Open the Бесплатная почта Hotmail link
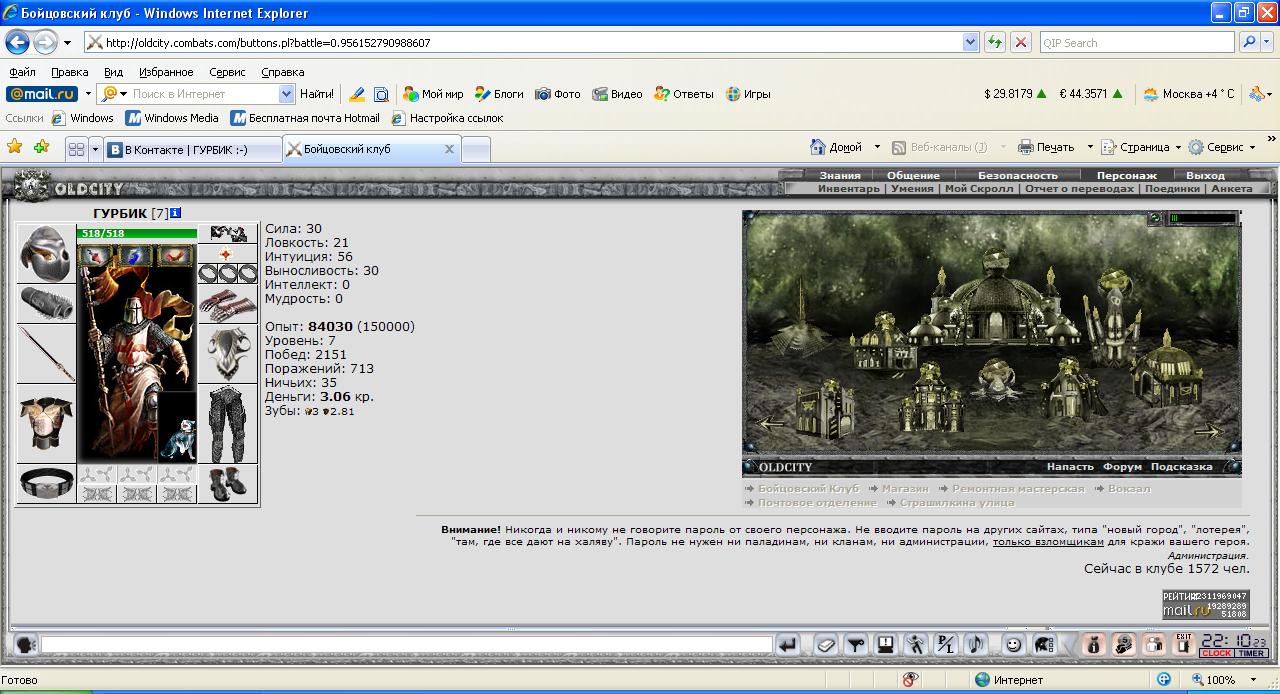Screen dimensions: 1280x694 click(x=306, y=118)
